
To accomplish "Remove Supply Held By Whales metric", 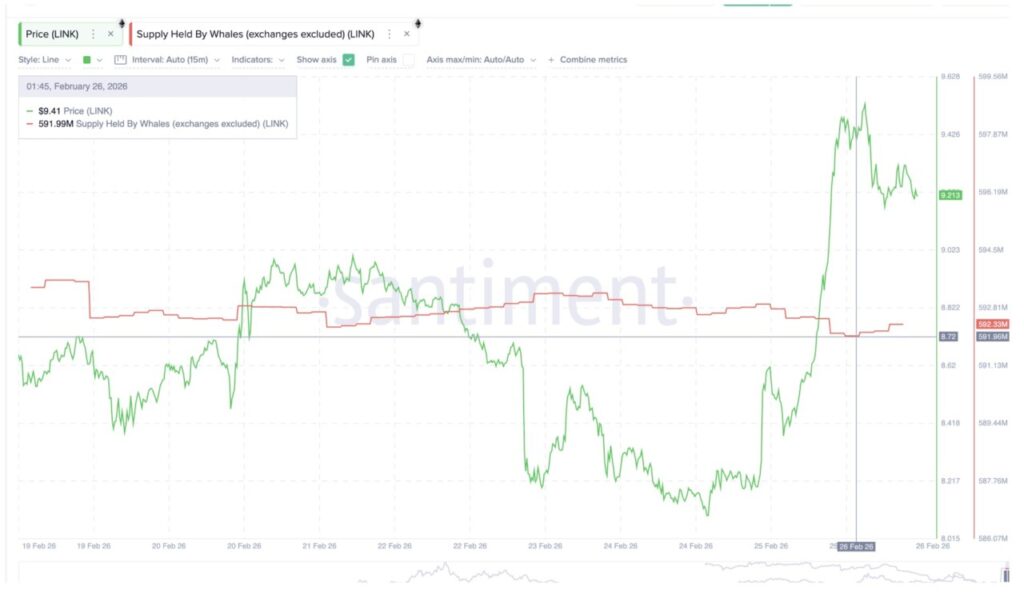I will click(406, 34).
